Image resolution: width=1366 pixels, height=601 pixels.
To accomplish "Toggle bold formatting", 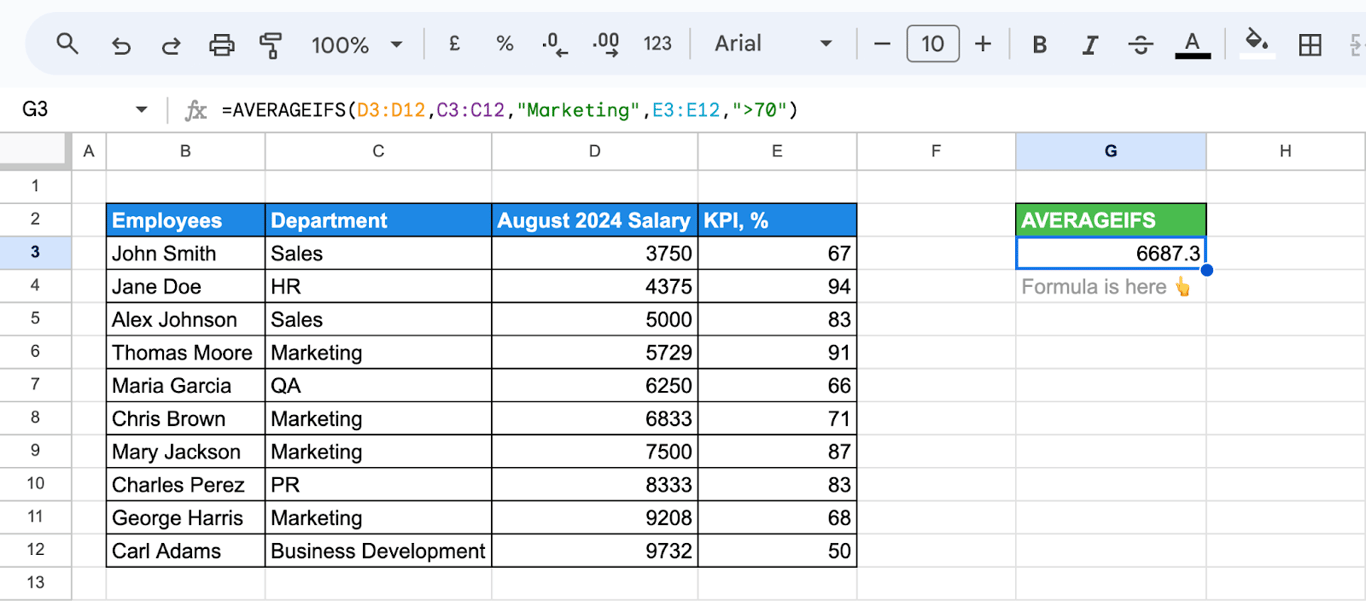I will [x=1040, y=44].
